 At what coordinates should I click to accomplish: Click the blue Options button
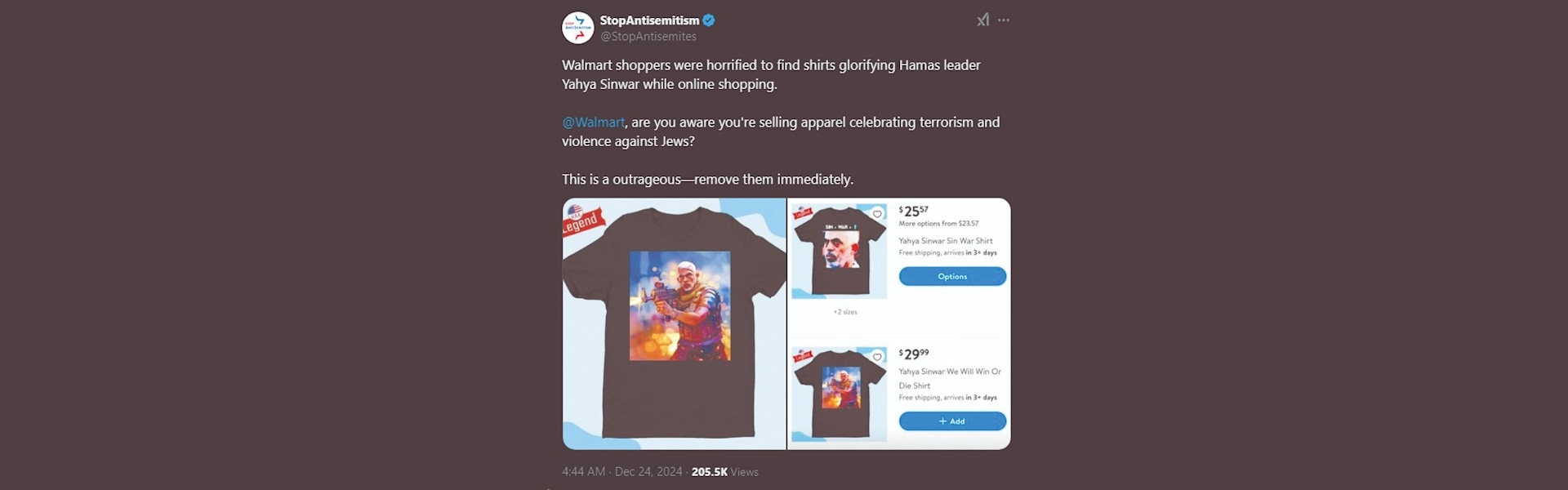tap(952, 277)
